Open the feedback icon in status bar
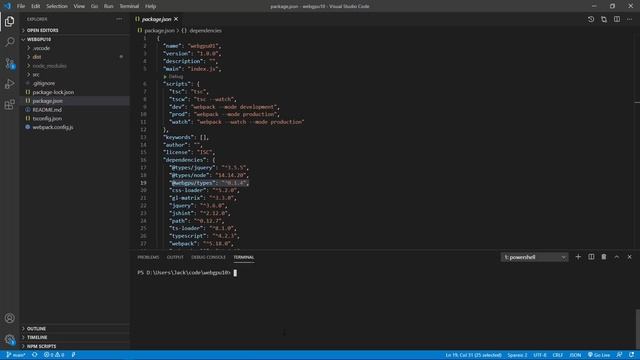The width and height of the screenshot is (640, 360). pyautogui.click(x=619, y=355)
